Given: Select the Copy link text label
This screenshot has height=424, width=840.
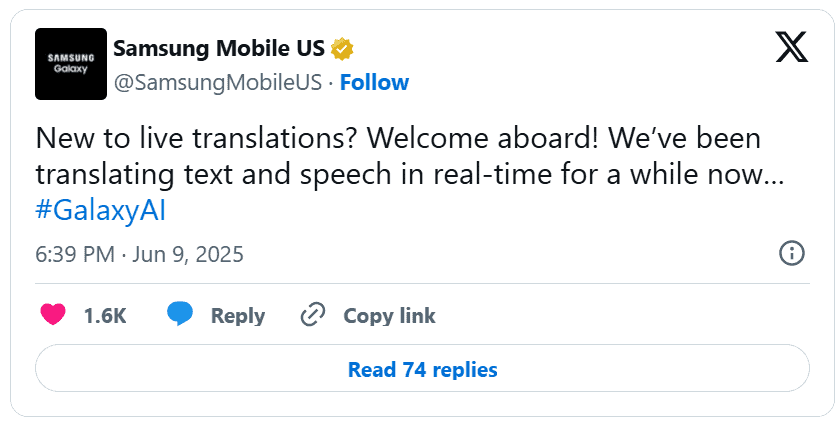Looking at the screenshot, I should (389, 316).
